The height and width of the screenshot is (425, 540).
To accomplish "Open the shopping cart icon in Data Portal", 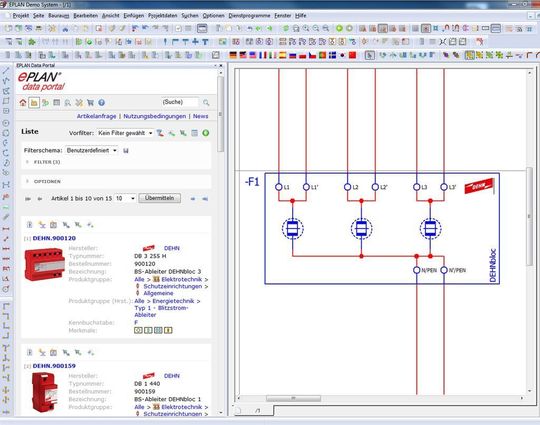I will [90, 103].
